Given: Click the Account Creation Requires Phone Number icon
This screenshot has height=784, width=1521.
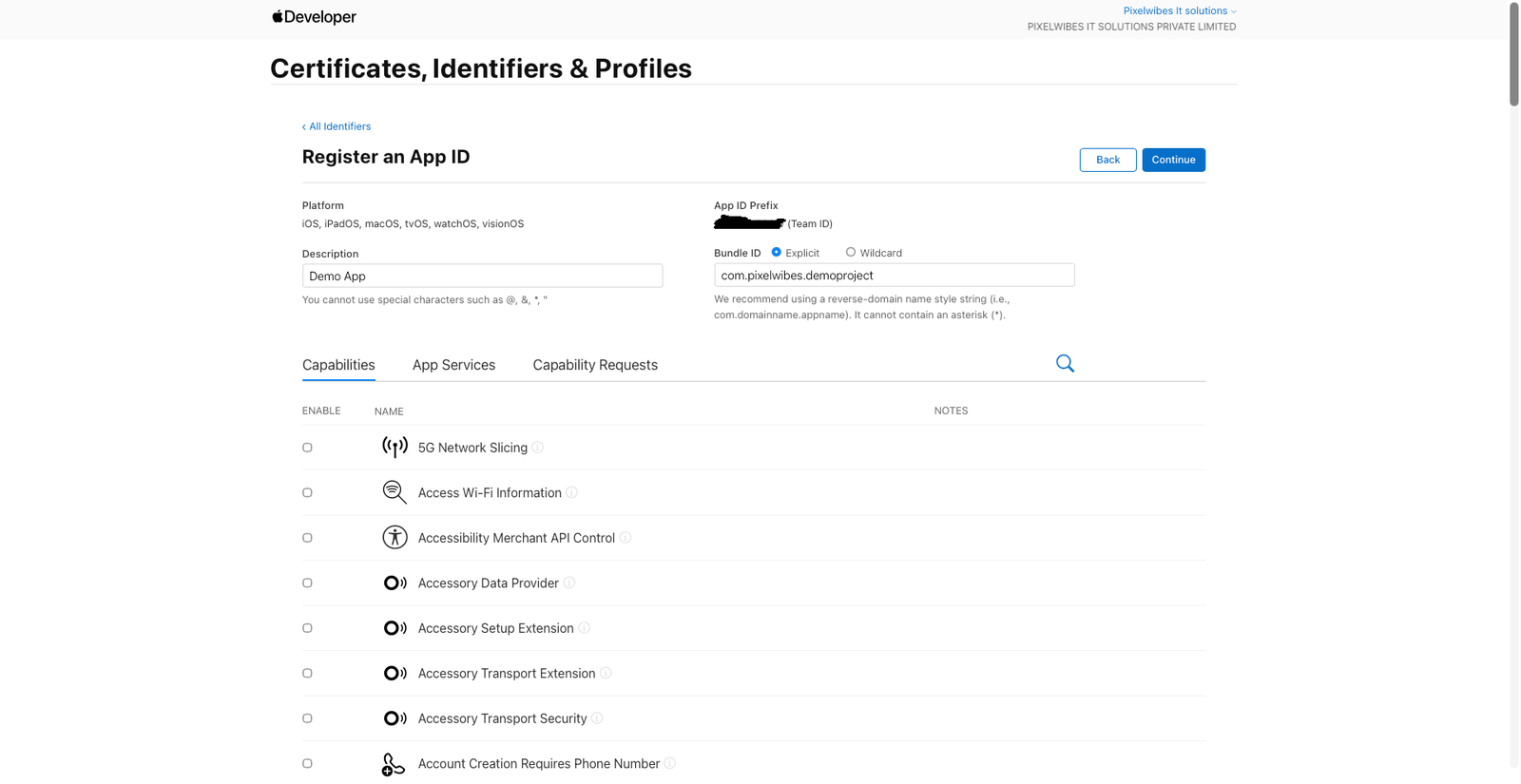Looking at the screenshot, I should click(393, 764).
